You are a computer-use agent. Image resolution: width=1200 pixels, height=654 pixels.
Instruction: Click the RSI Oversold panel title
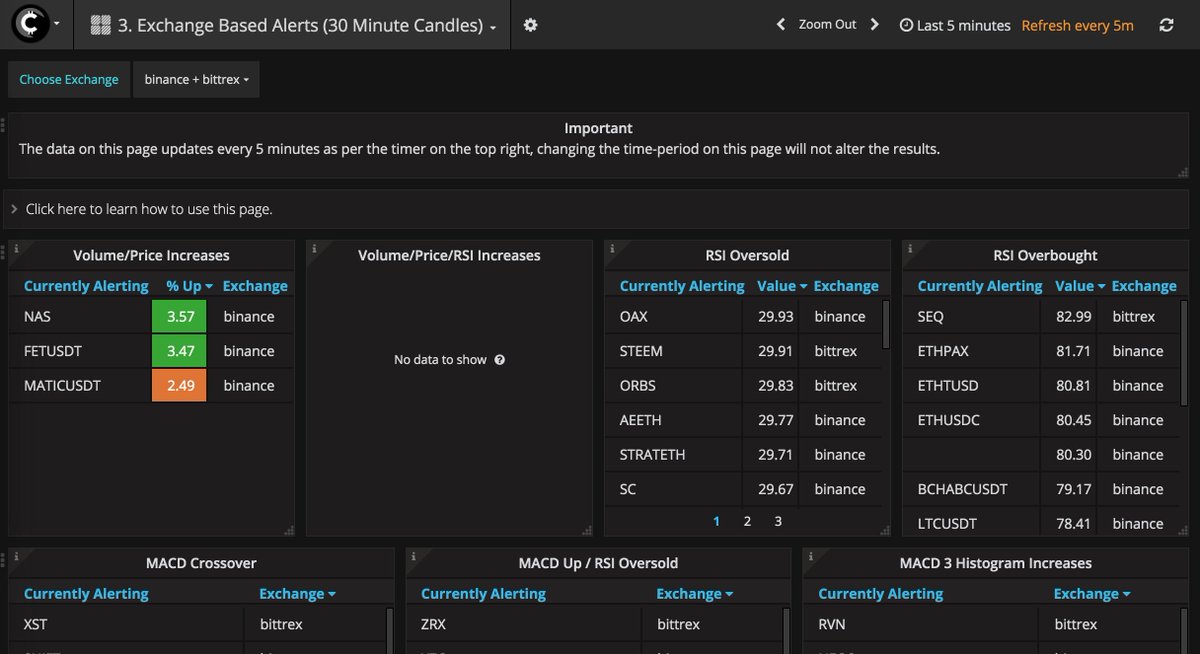[747, 256]
